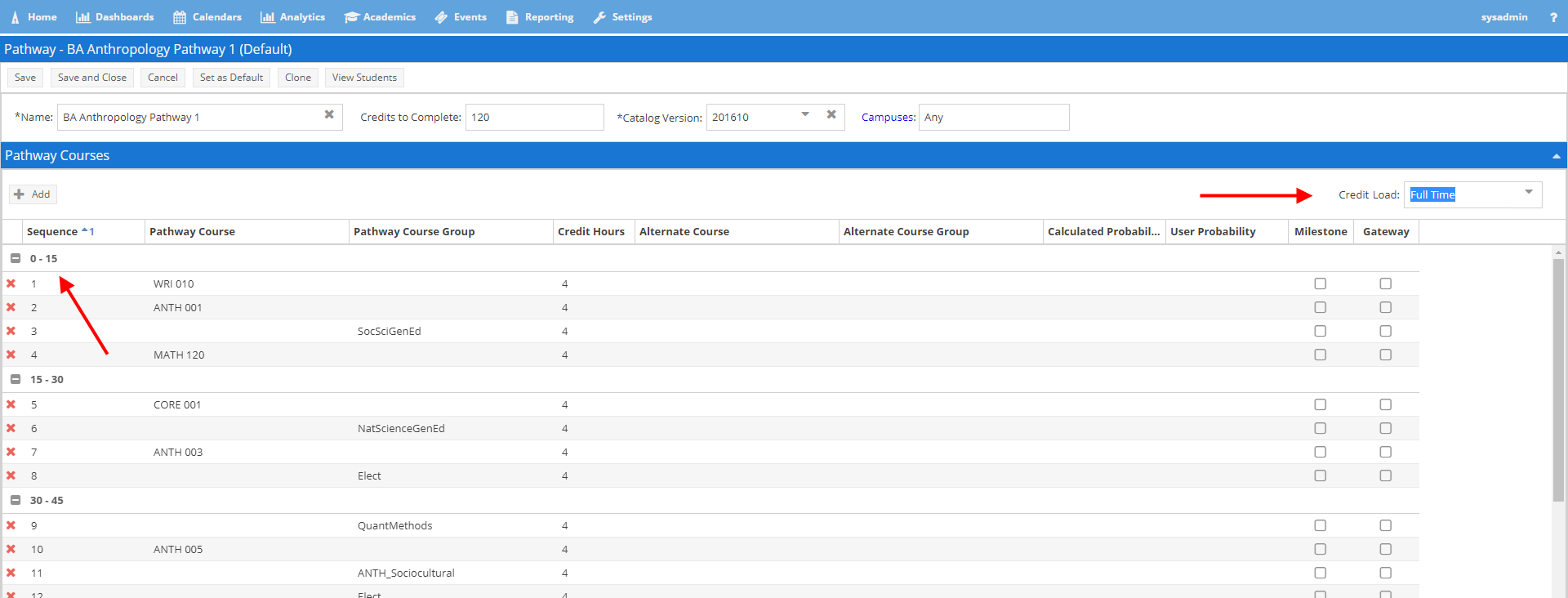Image resolution: width=1568 pixels, height=598 pixels.
Task: Remove the ANTH_Sociocultural row
Action: click(x=11, y=573)
